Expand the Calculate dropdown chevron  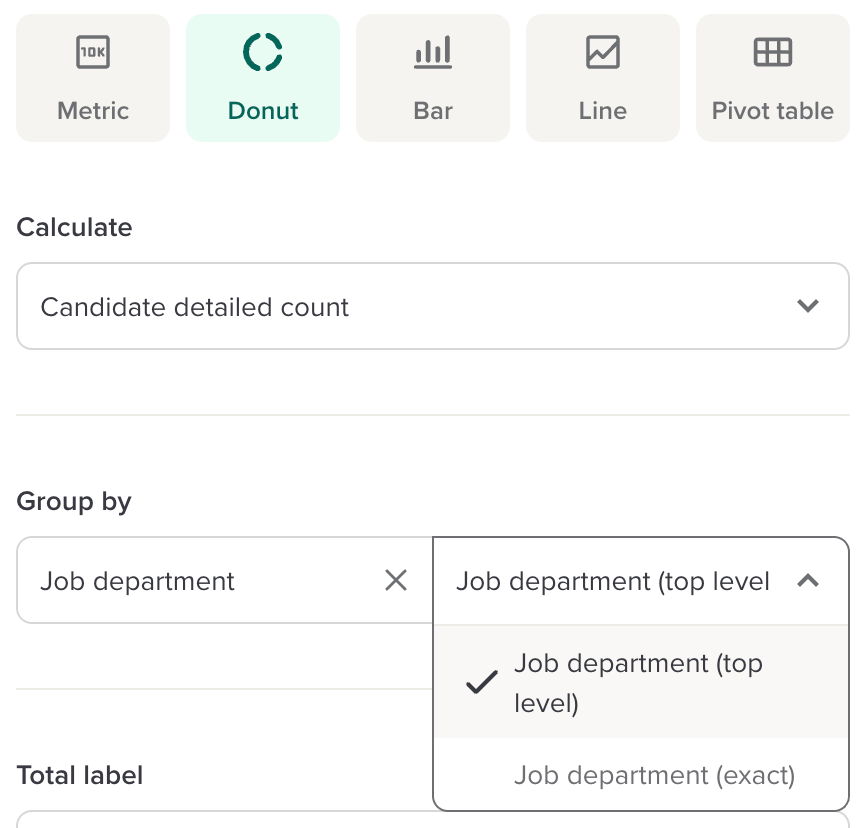(808, 306)
